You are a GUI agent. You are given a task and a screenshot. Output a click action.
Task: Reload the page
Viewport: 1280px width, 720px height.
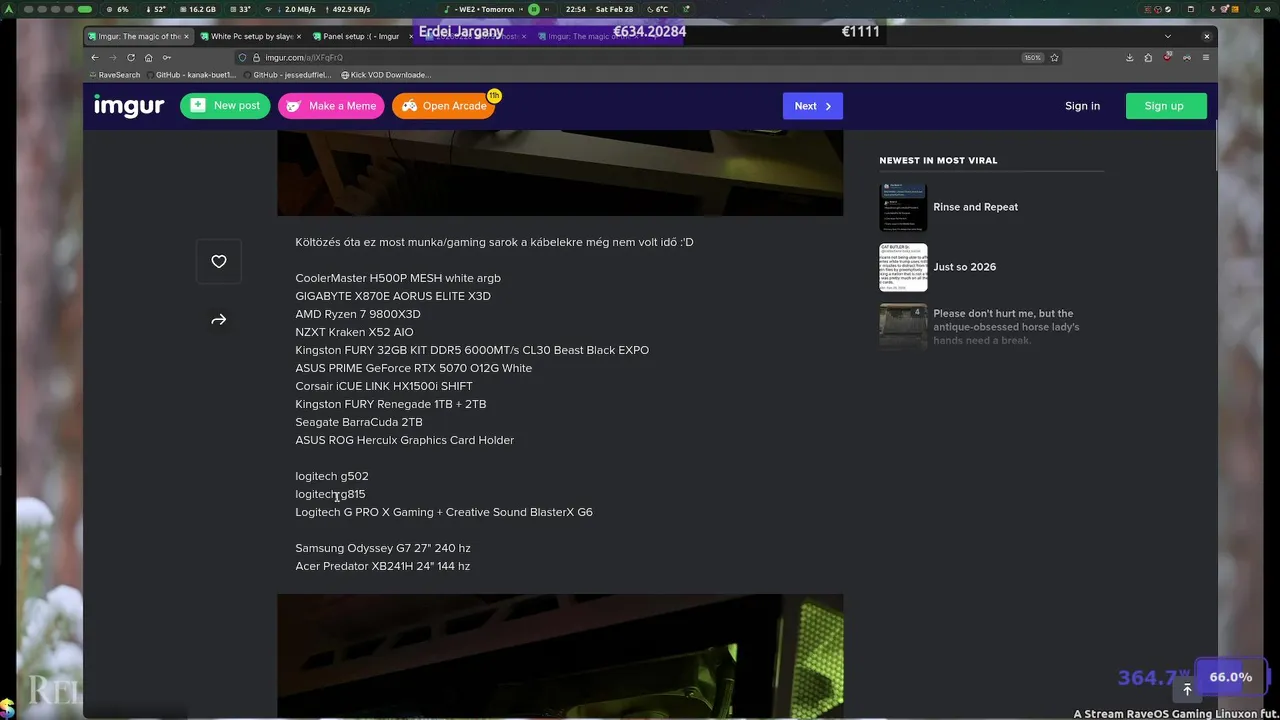(x=131, y=58)
